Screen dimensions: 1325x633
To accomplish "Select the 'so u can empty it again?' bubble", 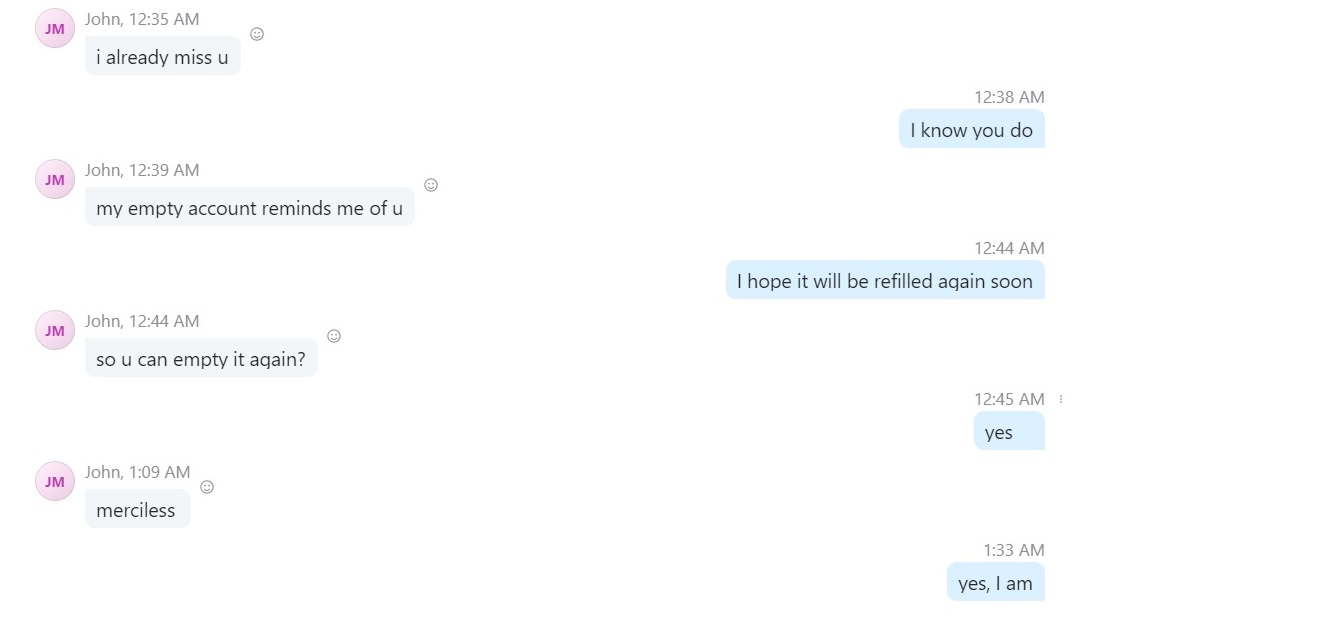I will 201,359.
